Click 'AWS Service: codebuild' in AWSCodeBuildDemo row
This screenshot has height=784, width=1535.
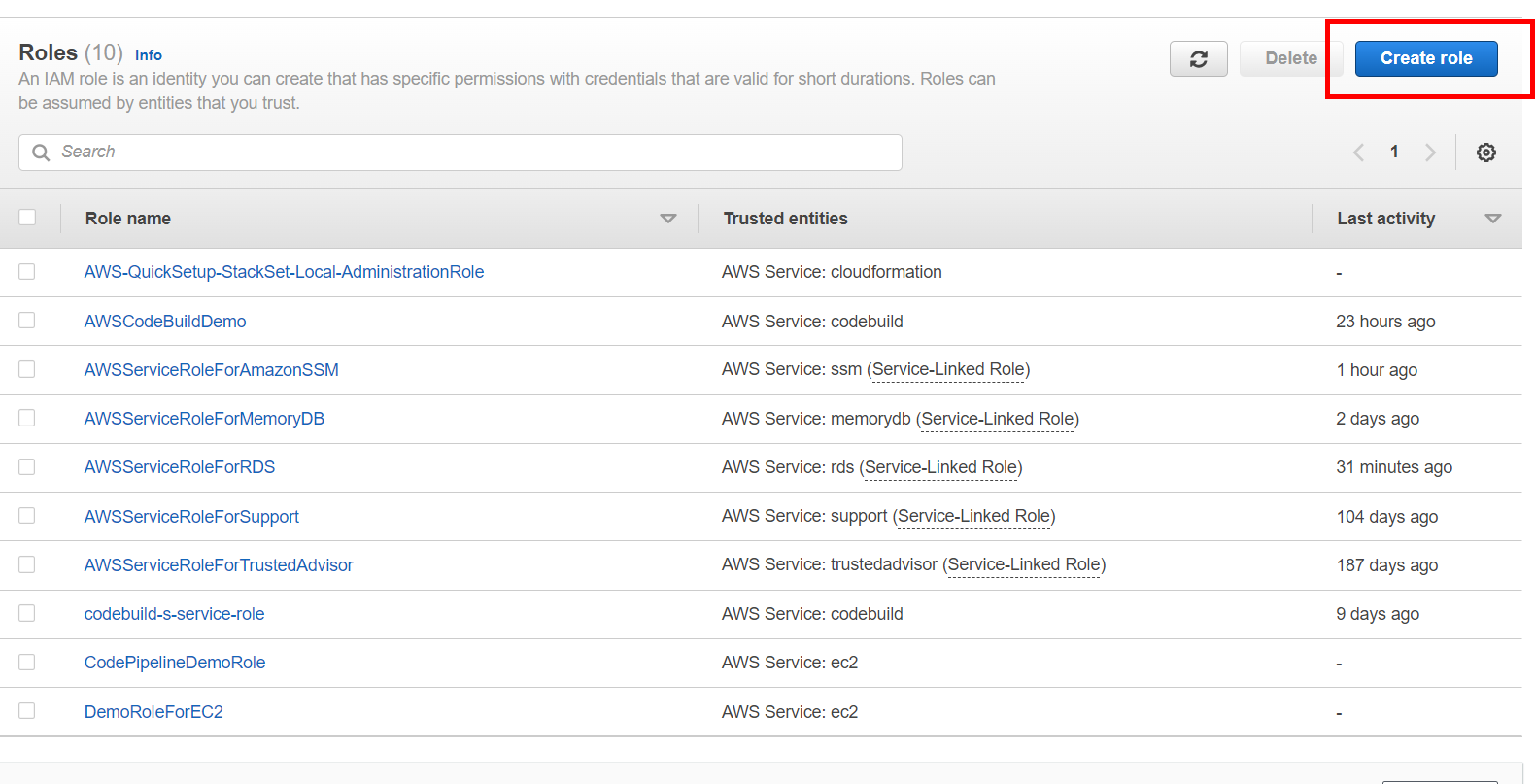[x=812, y=322]
